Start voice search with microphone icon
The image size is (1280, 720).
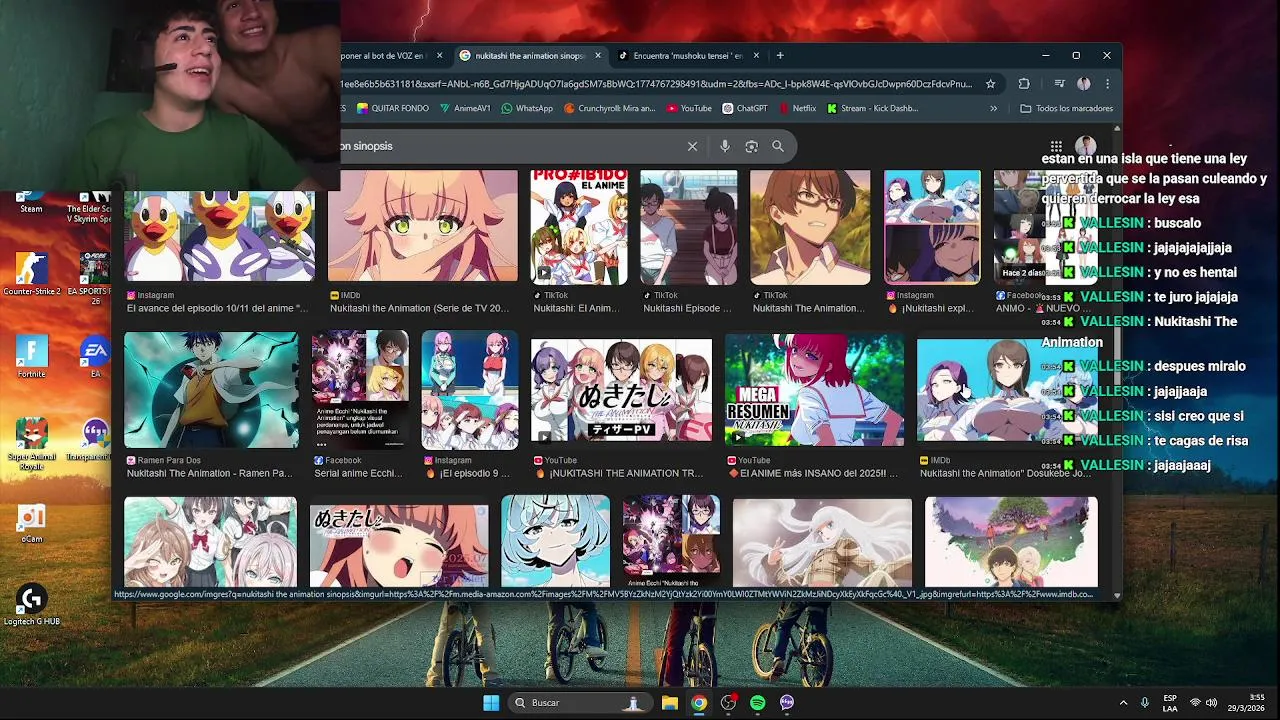point(725,146)
